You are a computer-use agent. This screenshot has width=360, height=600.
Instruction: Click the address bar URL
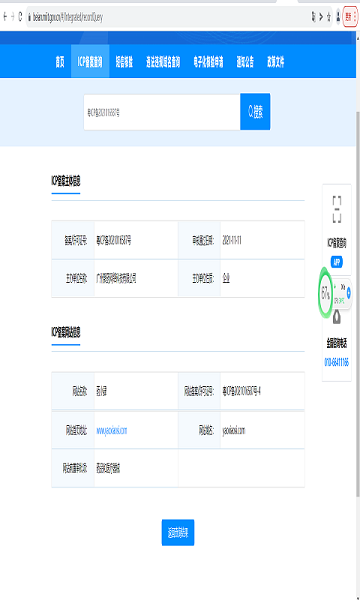click(x=68, y=17)
